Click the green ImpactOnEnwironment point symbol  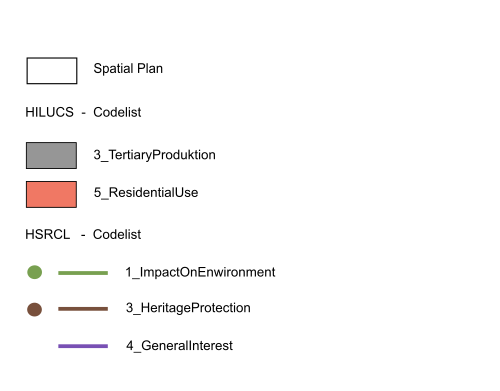pos(35,272)
